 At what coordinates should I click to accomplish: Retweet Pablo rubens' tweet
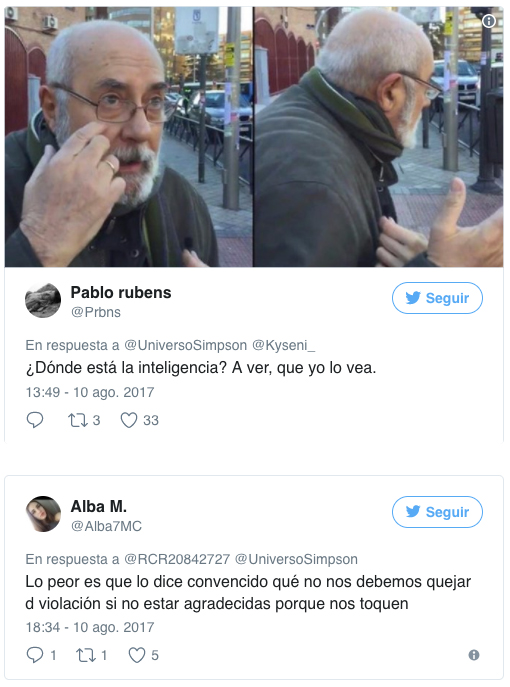pyautogui.click(x=78, y=420)
